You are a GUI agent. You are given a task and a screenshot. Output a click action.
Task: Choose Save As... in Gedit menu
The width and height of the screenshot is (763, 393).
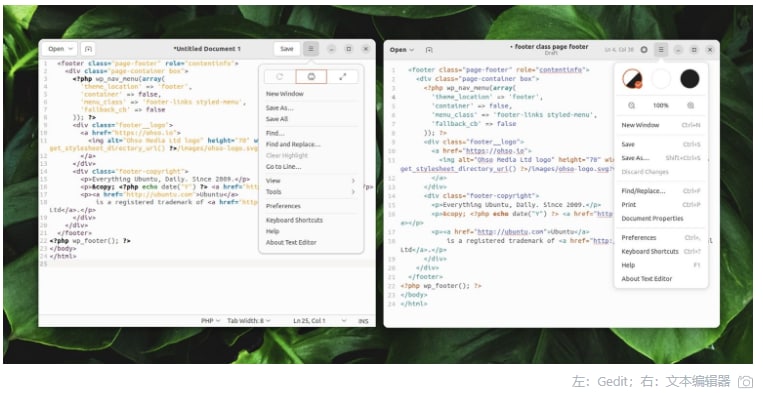310,107
